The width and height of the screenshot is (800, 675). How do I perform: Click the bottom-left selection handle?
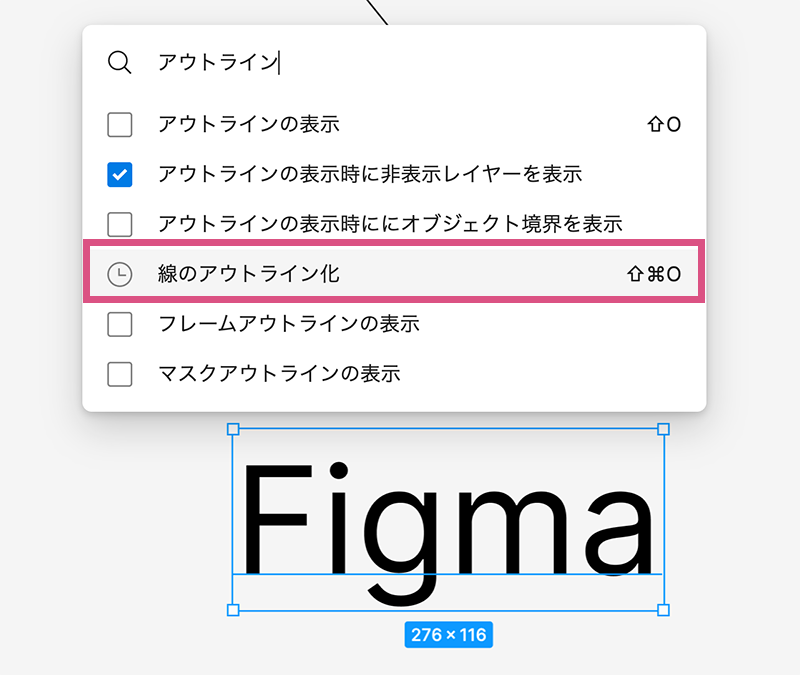tap(233, 610)
